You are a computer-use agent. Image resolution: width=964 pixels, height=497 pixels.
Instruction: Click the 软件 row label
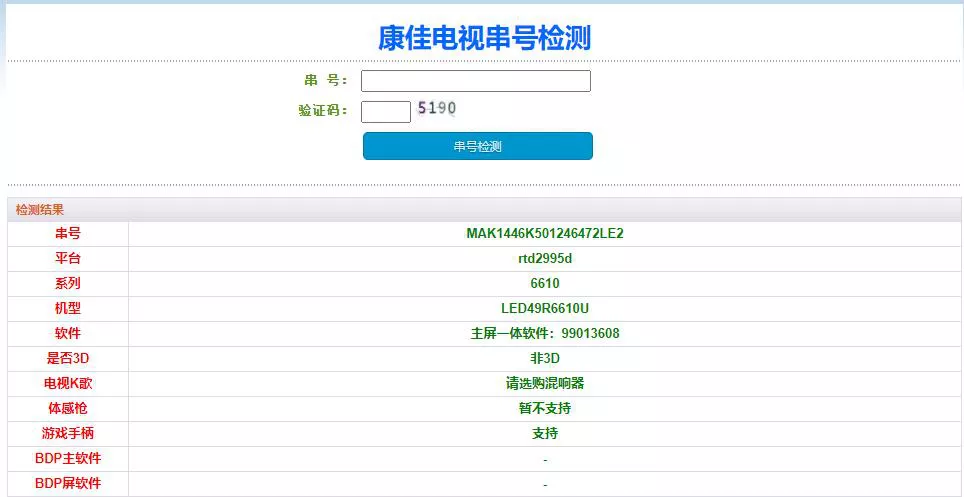(x=68, y=333)
